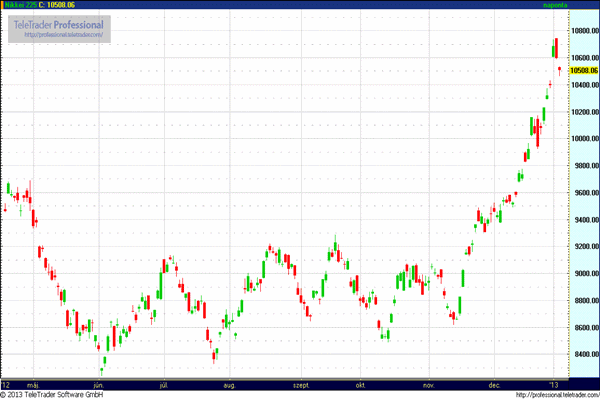Select the 'máj.' month marker on time axis
Viewport: 600px width, 400px height.
[31, 384]
